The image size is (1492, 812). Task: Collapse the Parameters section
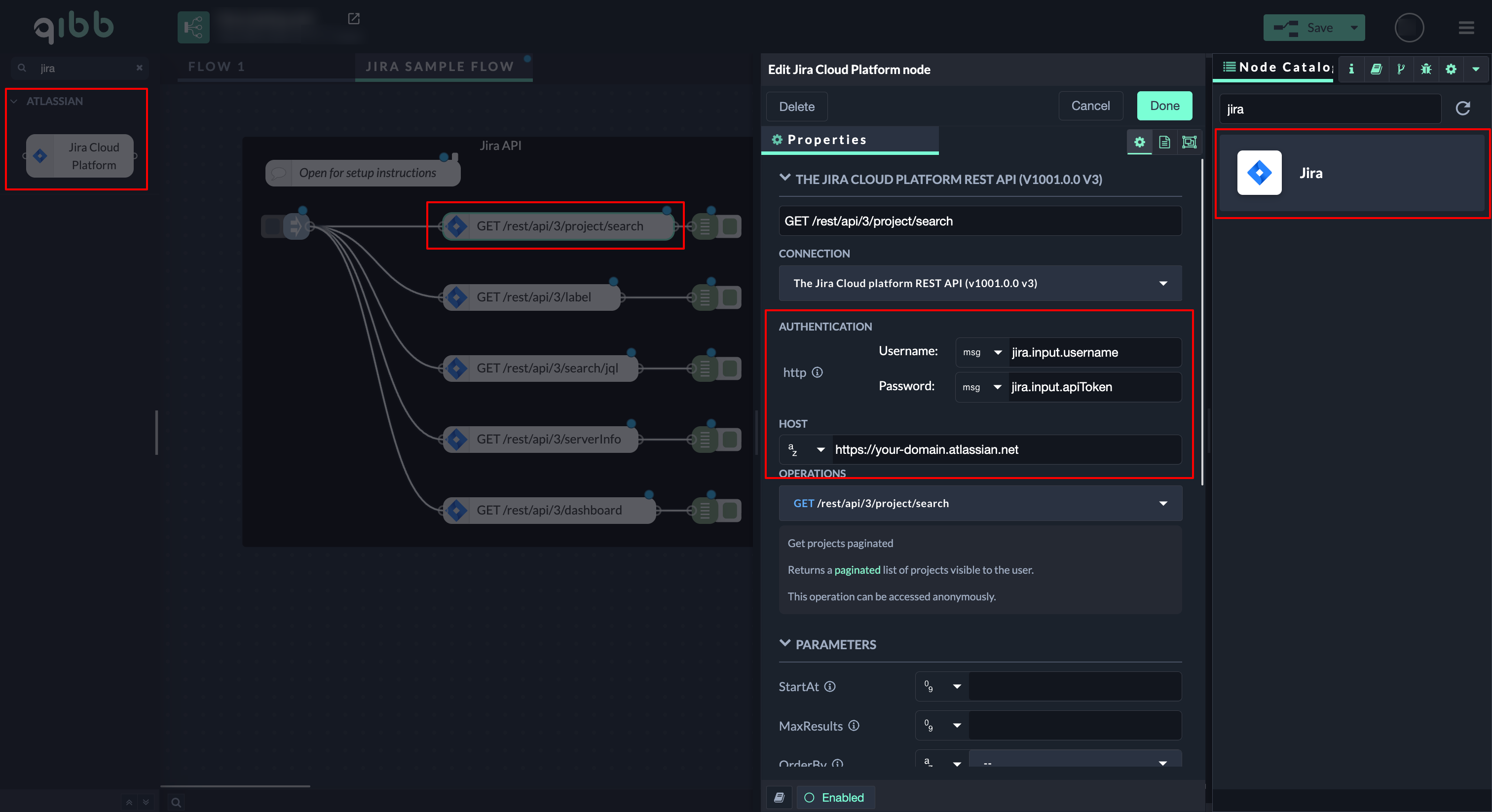point(785,643)
